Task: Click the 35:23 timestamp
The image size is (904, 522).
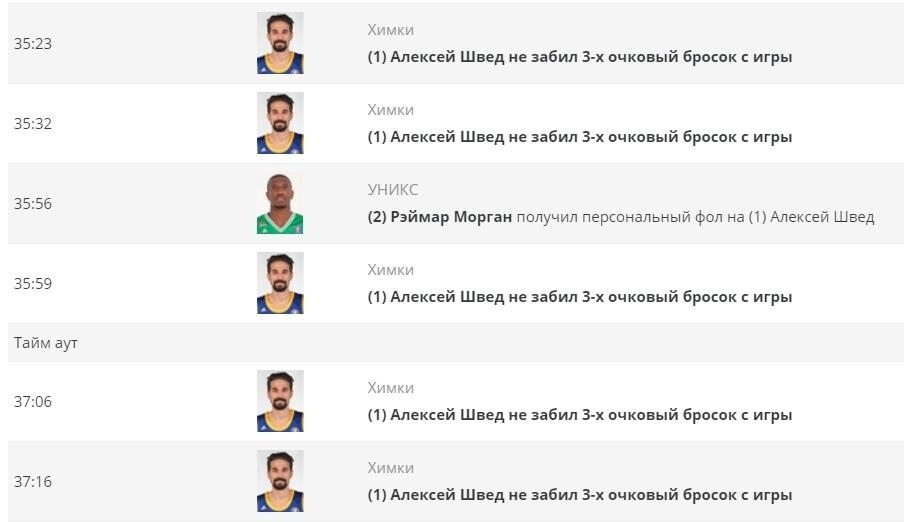Action: [33, 44]
